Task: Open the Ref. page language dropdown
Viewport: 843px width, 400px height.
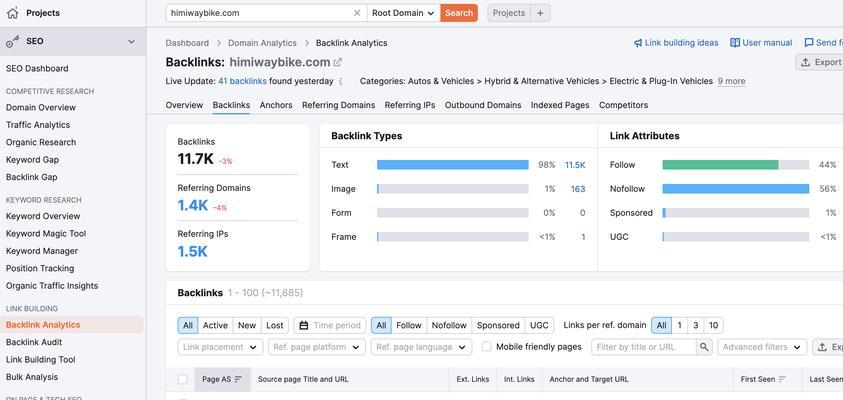Action: [422, 347]
